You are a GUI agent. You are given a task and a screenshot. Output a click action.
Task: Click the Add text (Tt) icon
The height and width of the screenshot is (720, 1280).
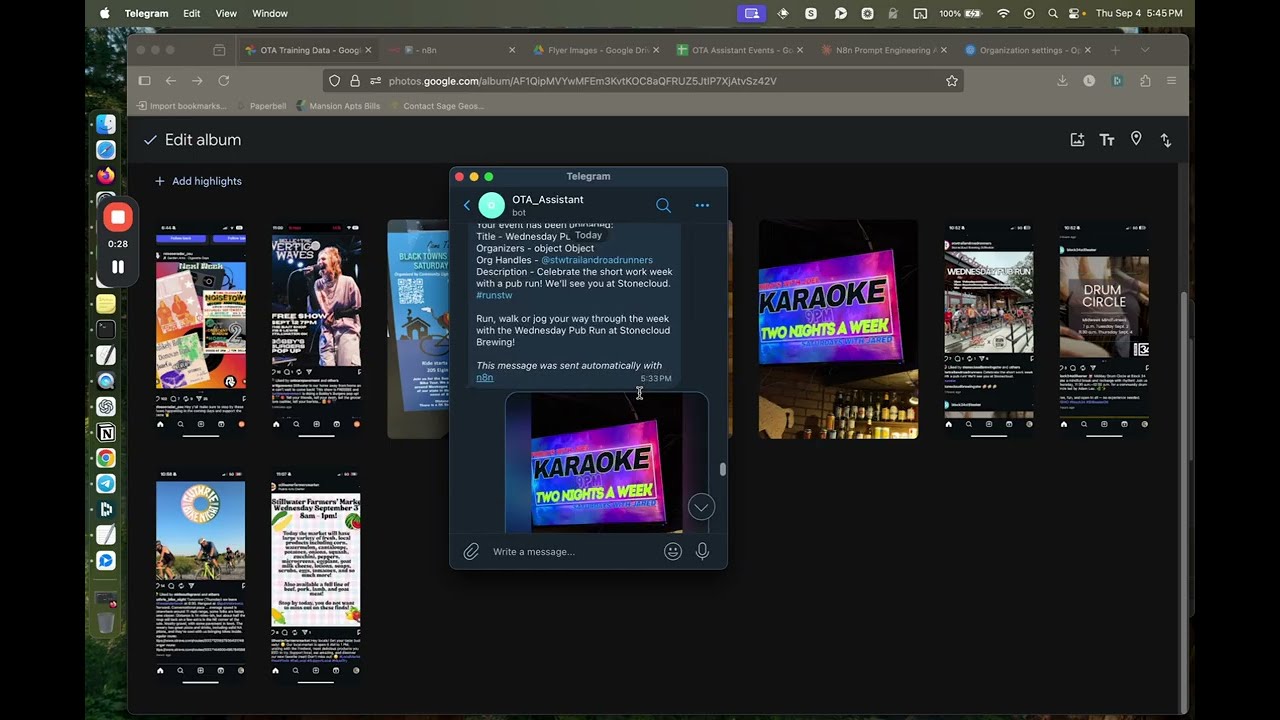point(1107,140)
